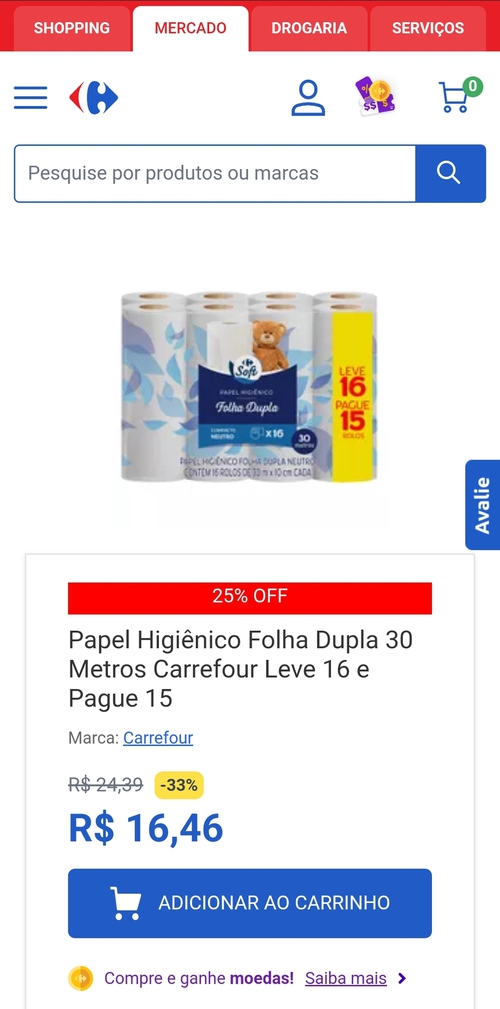Viewport: 500px width, 1009px height.
Task: Open the hamburger navigation menu
Action: (30, 98)
